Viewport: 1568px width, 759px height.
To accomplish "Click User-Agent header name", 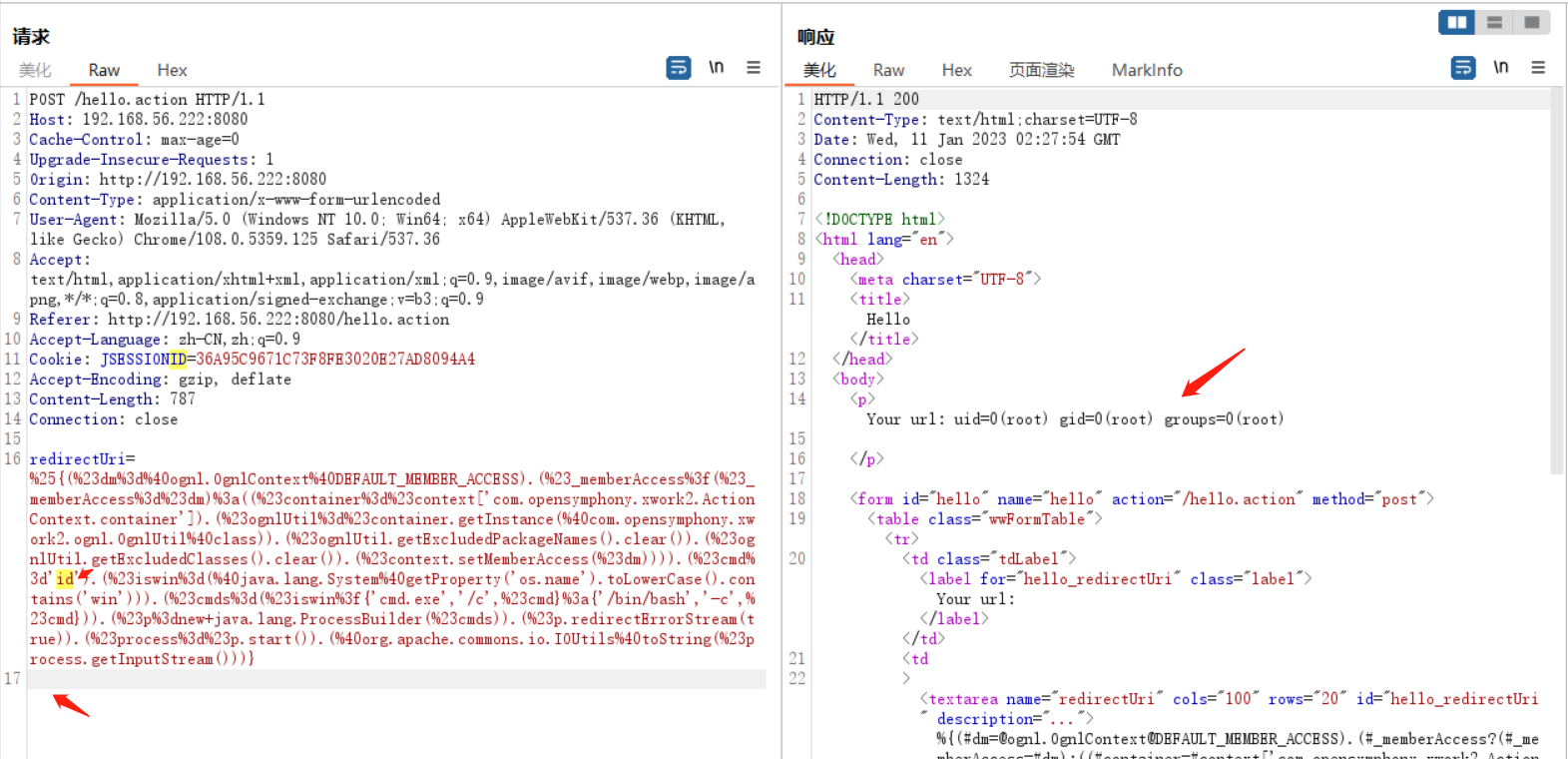I will click(x=76, y=220).
